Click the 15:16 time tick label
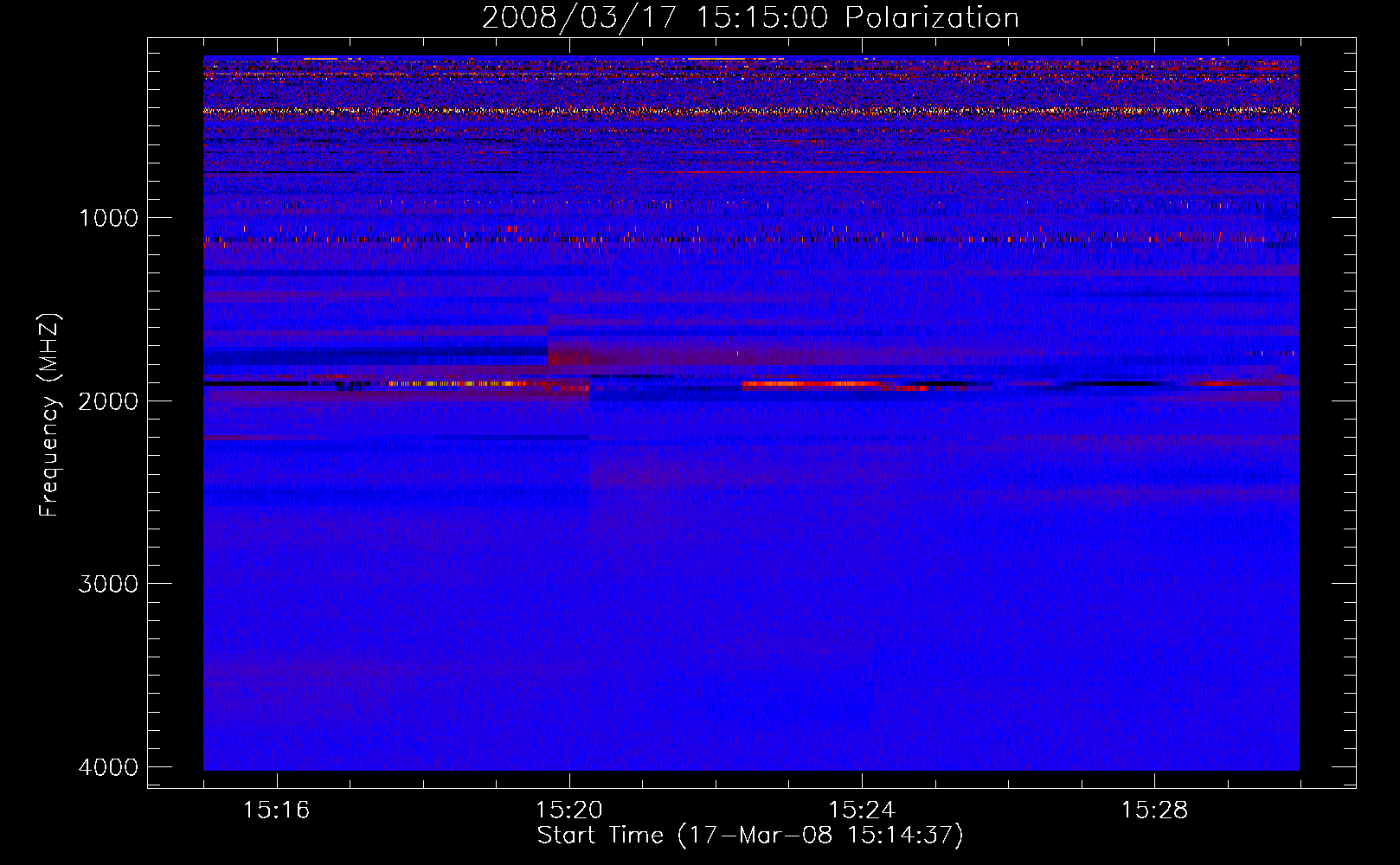1400x865 pixels. (x=276, y=810)
